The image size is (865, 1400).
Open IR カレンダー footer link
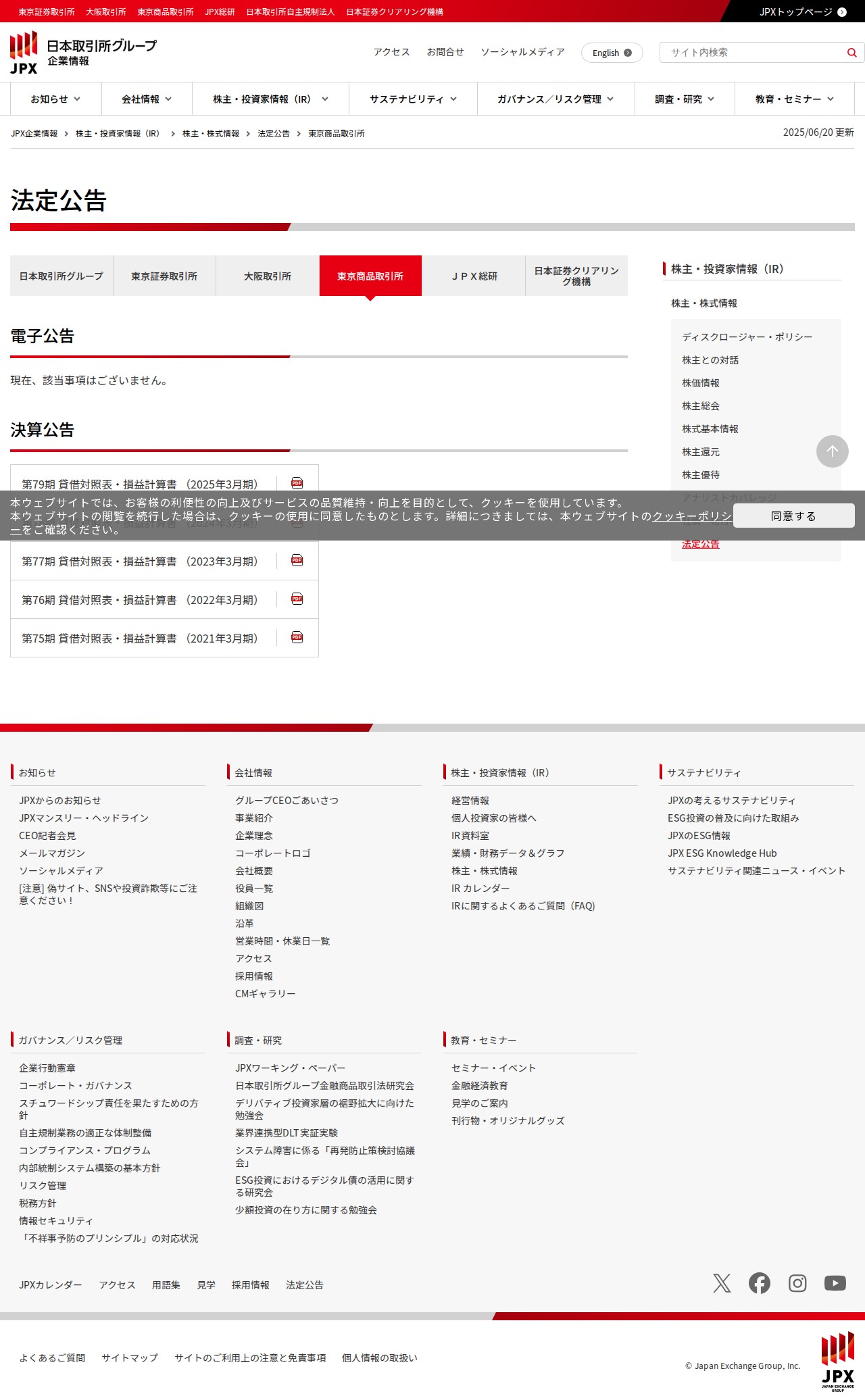click(480, 889)
